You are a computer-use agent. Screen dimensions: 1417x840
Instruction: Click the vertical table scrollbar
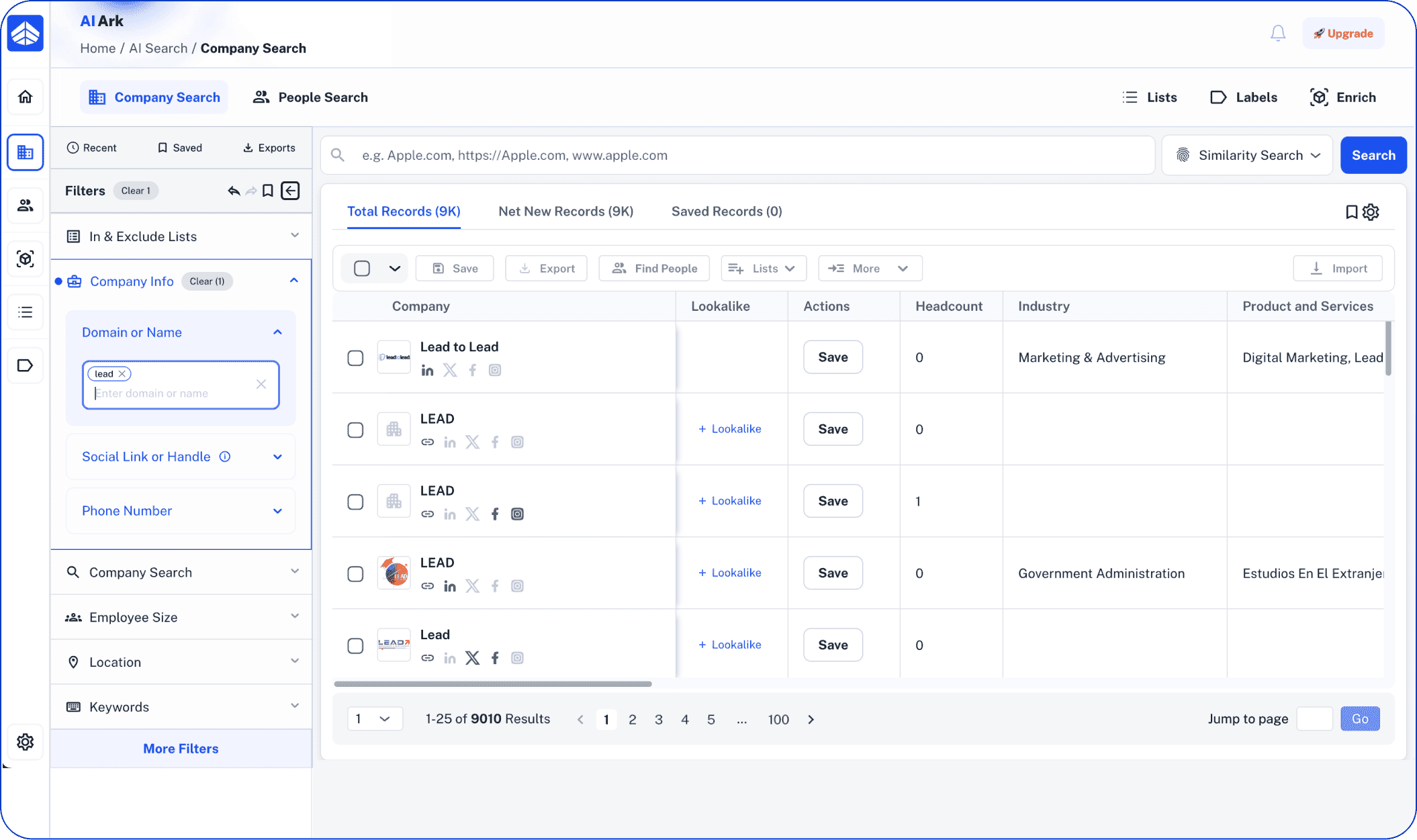click(x=1388, y=348)
